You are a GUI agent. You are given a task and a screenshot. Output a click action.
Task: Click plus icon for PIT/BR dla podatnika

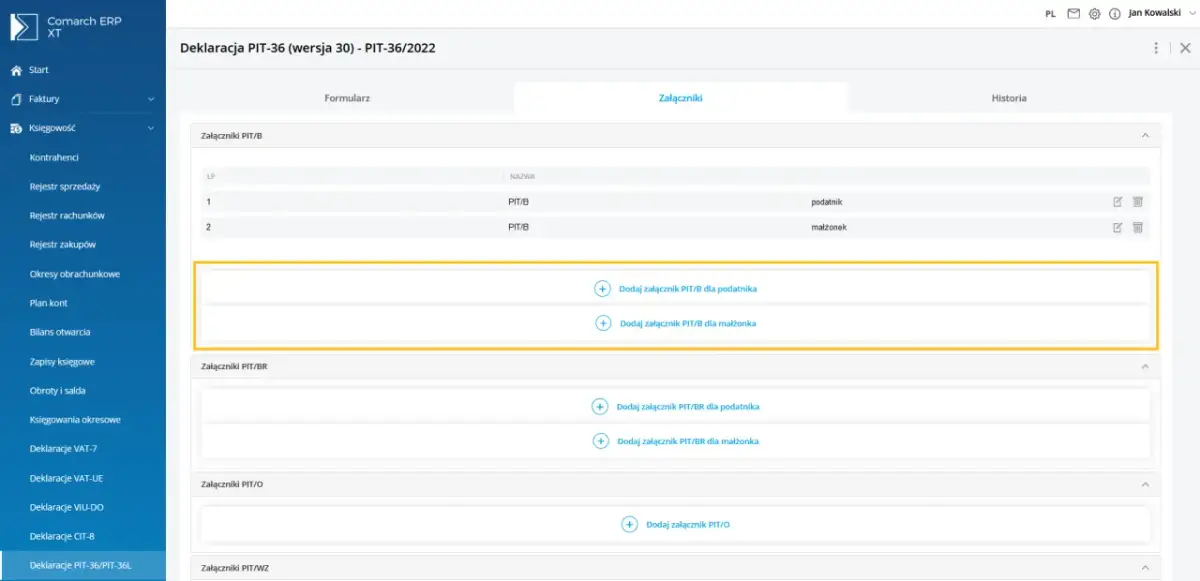[600, 406]
